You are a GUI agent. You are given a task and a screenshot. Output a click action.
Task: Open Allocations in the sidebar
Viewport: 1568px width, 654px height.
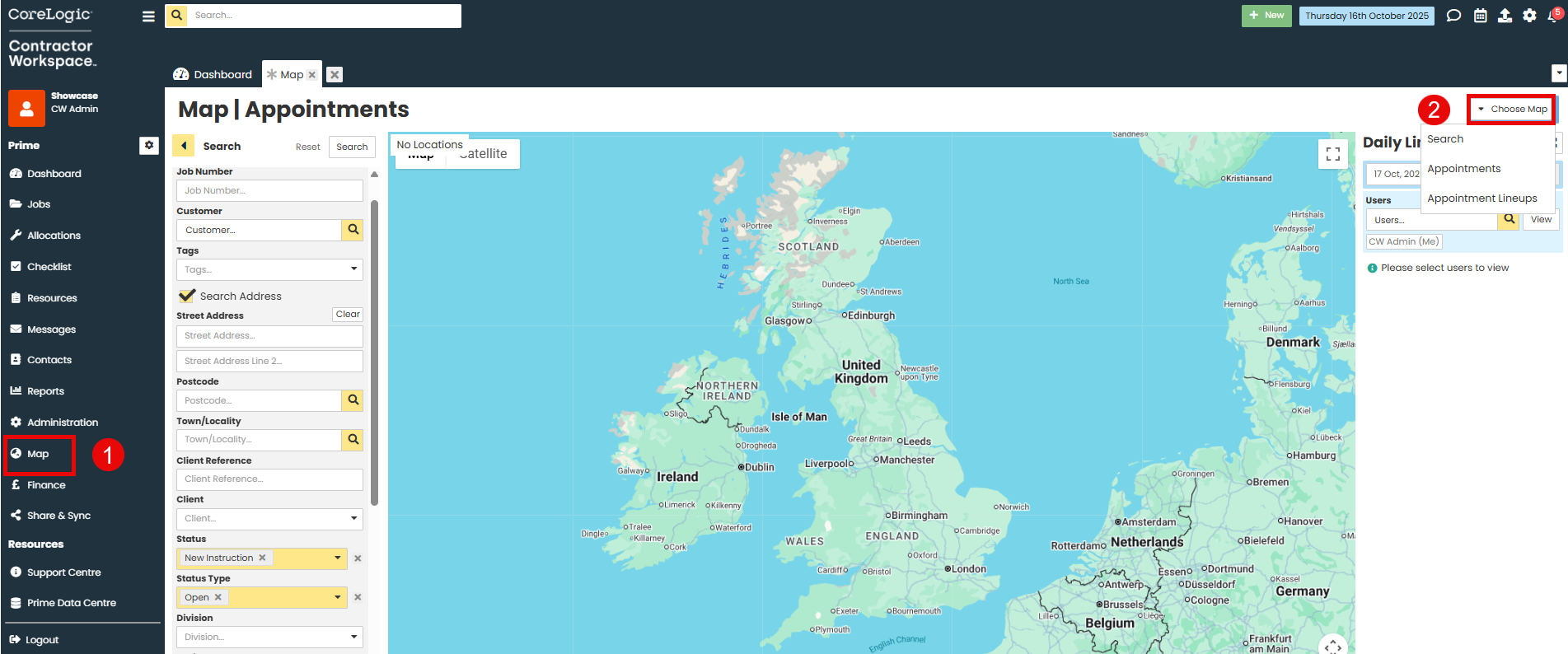click(54, 236)
